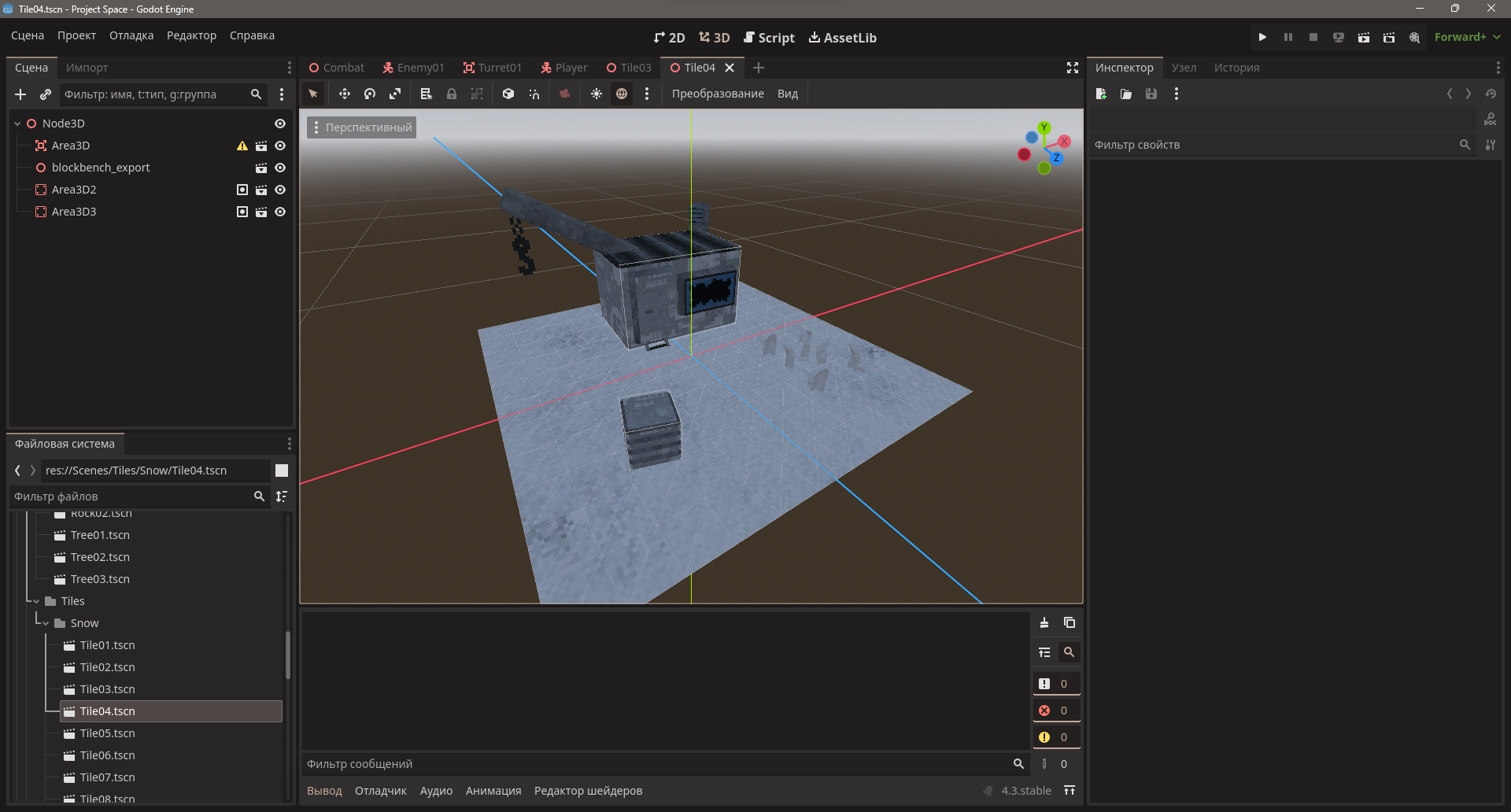The image size is (1511, 812).
Task: Click the clear output icon
Action: click(x=1044, y=622)
